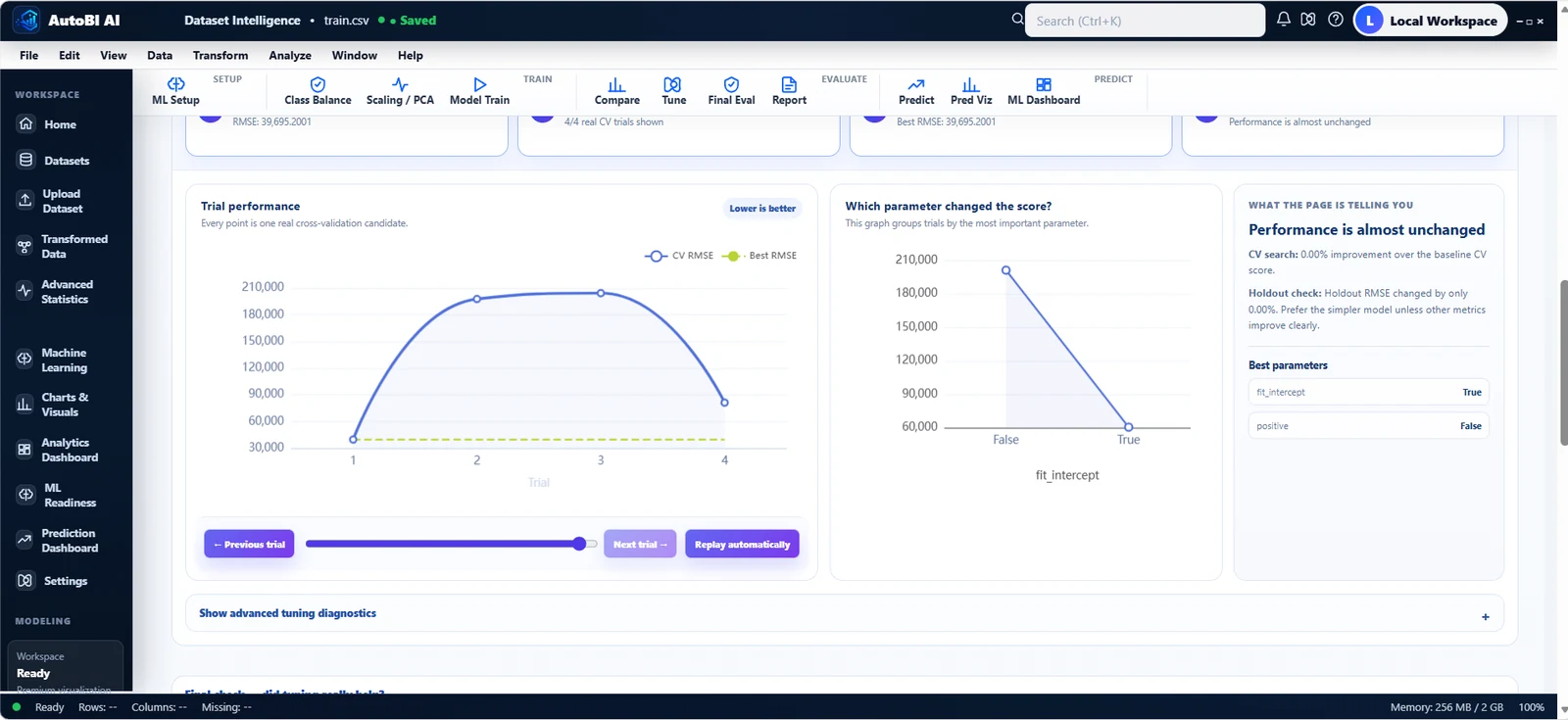Screen dimensions: 1568x720
Task: Click the Previous trial button
Action: pos(249,544)
